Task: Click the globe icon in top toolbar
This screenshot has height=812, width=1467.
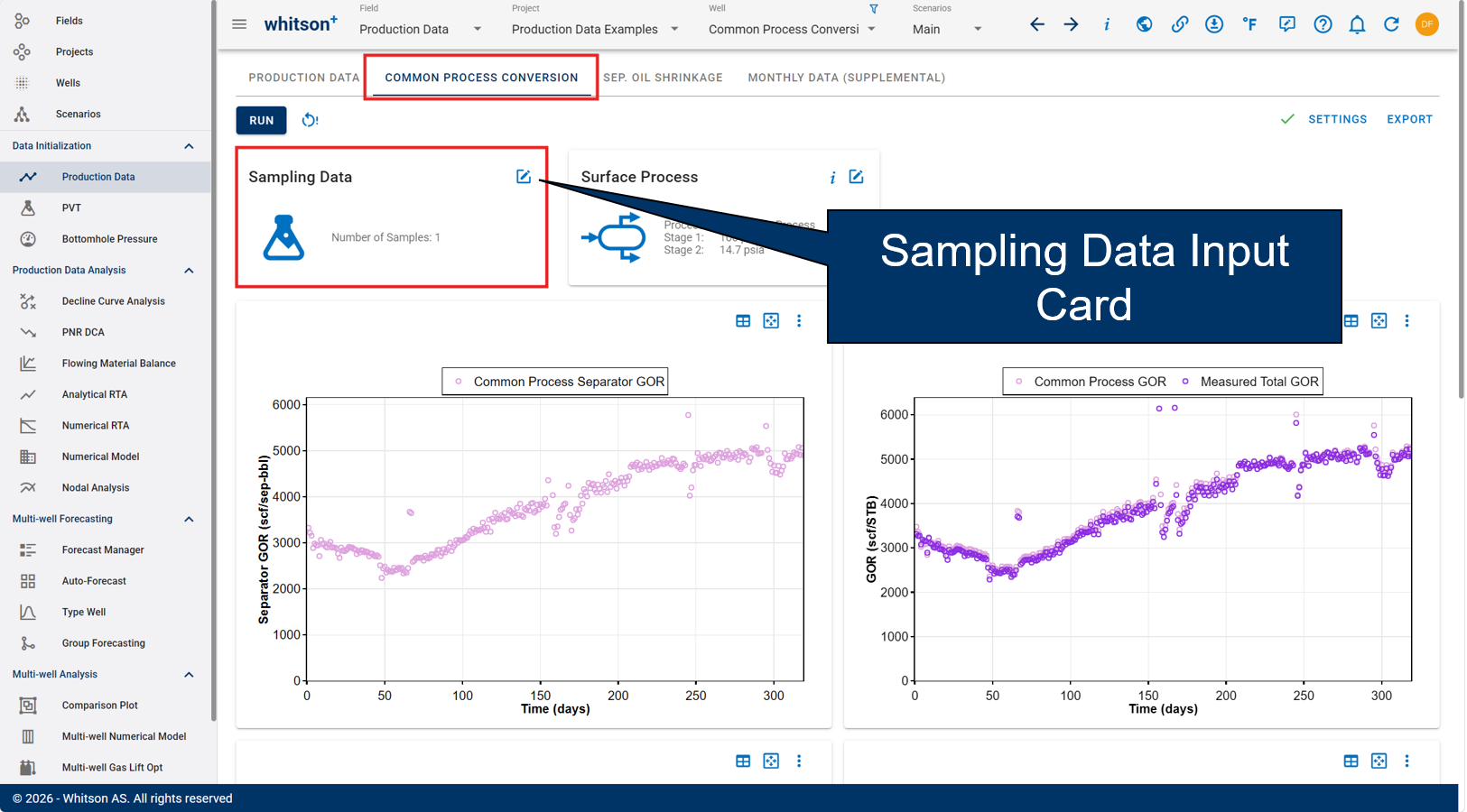Action: click(x=1144, y=24)
